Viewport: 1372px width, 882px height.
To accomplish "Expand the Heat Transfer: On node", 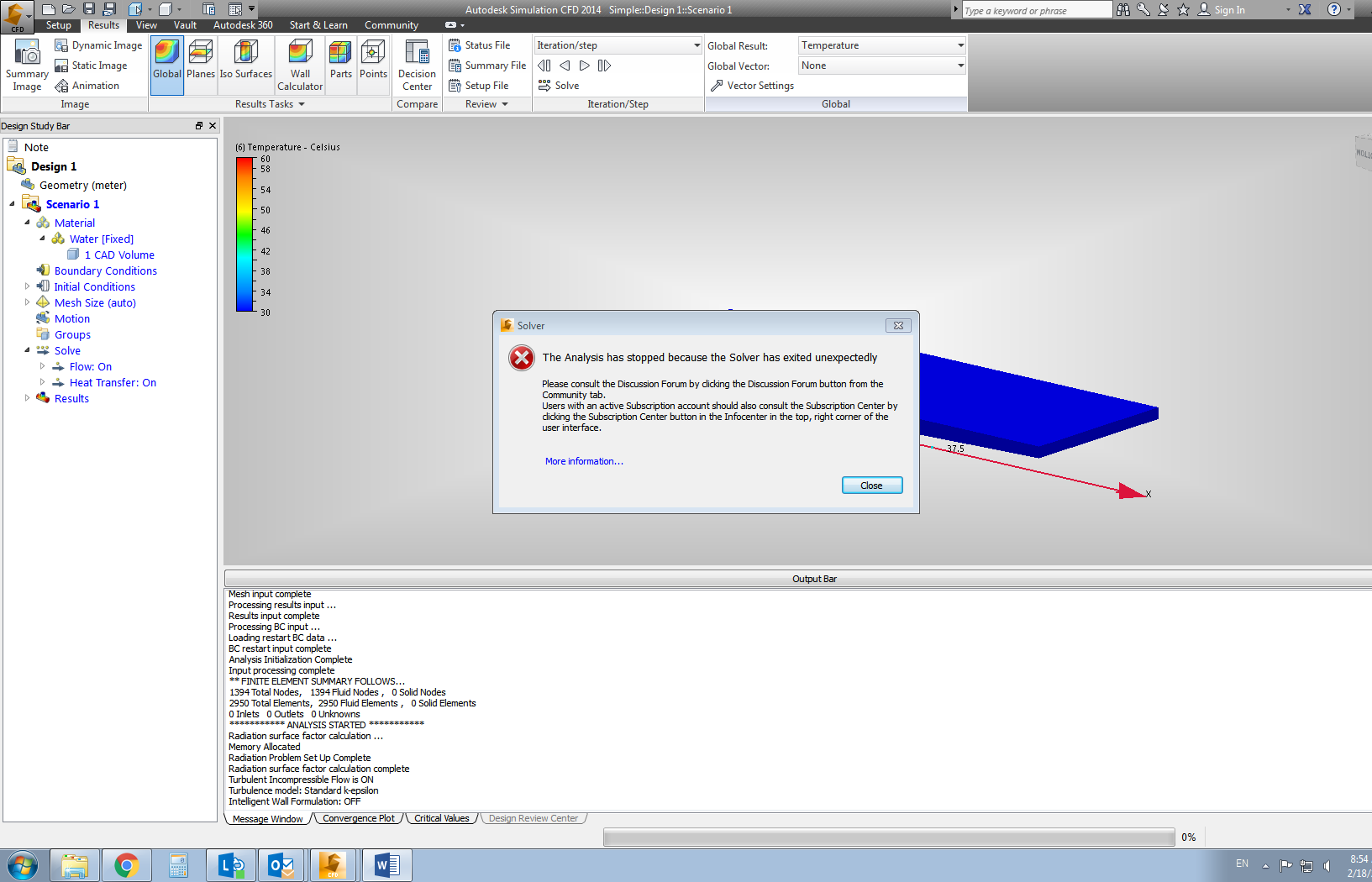I will click(x=43, y=382).
